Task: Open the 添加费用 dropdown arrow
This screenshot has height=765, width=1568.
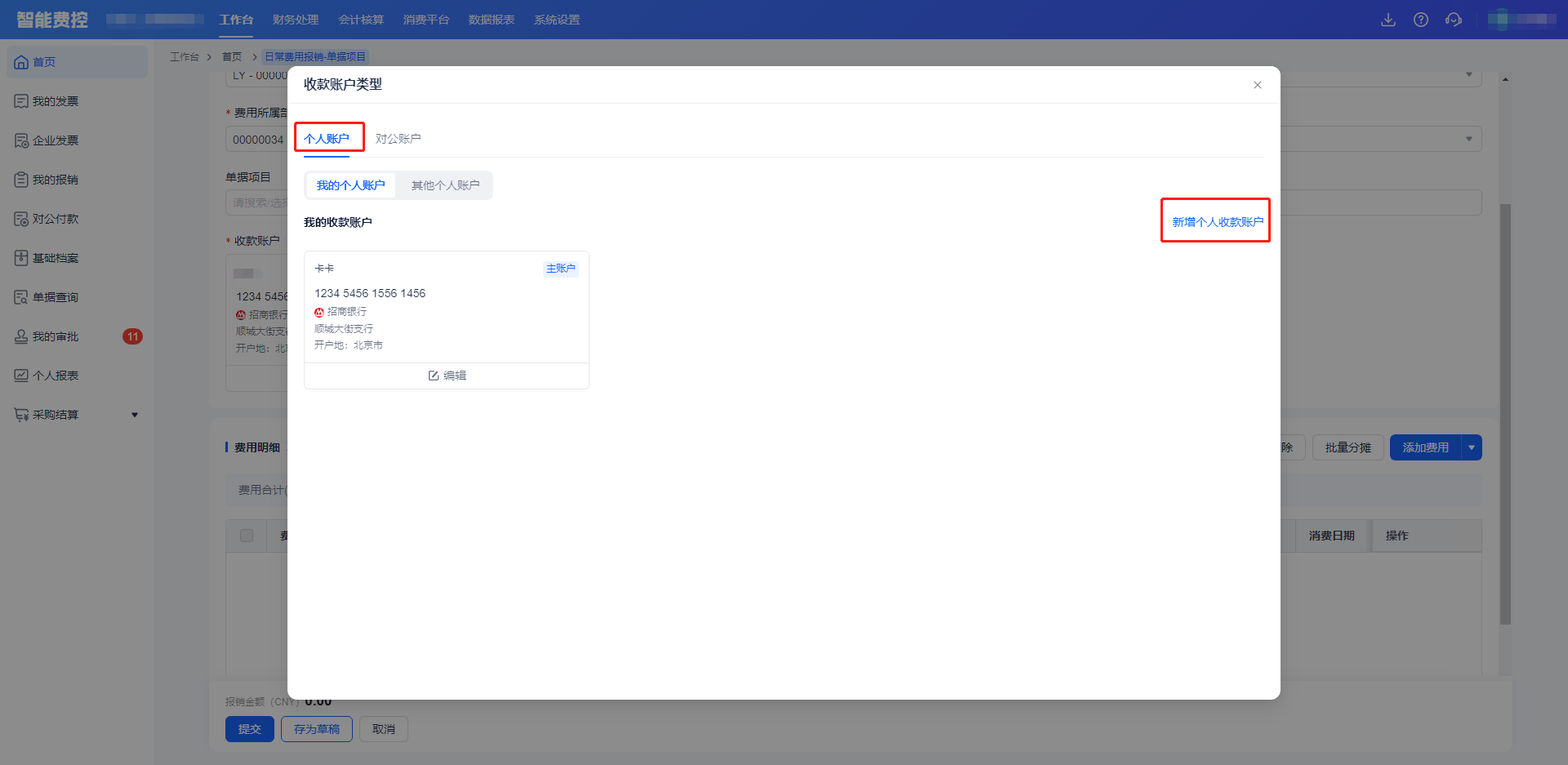Action: coord(1472,447)
